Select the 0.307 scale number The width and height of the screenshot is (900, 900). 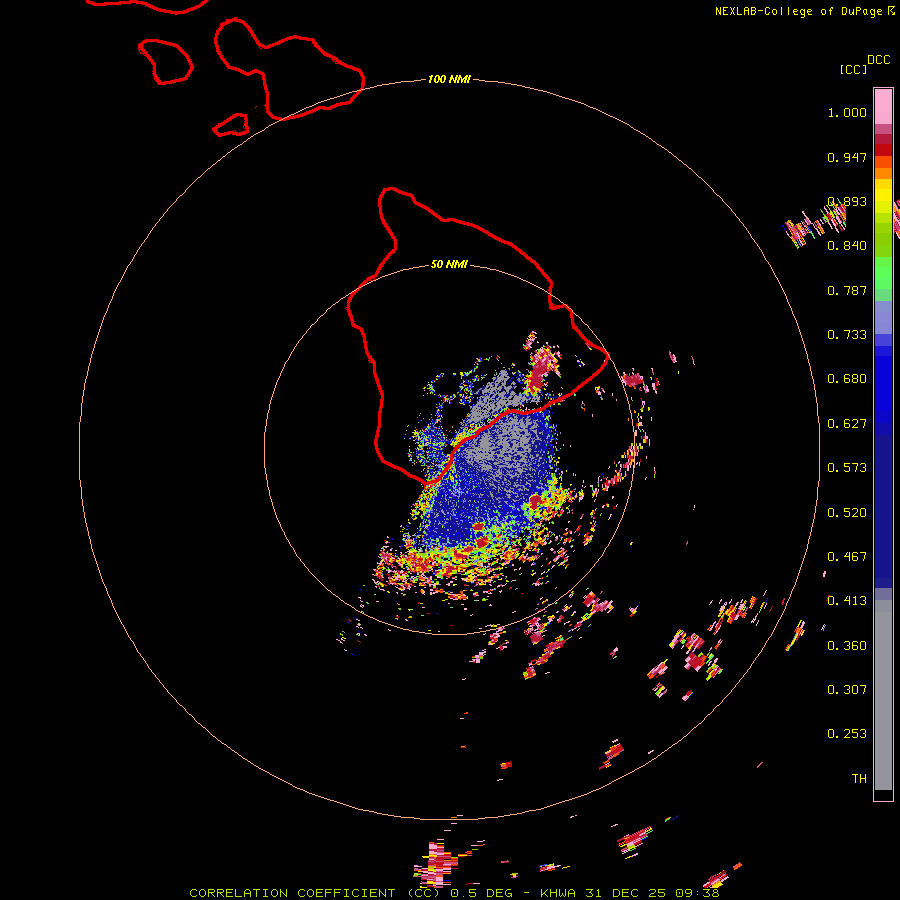click(847, 690)
